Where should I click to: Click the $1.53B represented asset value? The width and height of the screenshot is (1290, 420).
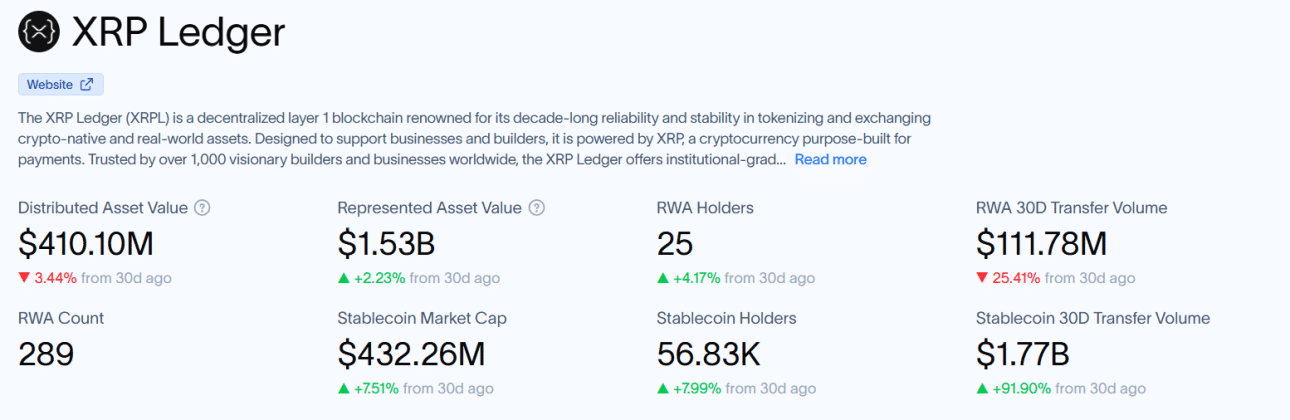[x=386, y=243]
